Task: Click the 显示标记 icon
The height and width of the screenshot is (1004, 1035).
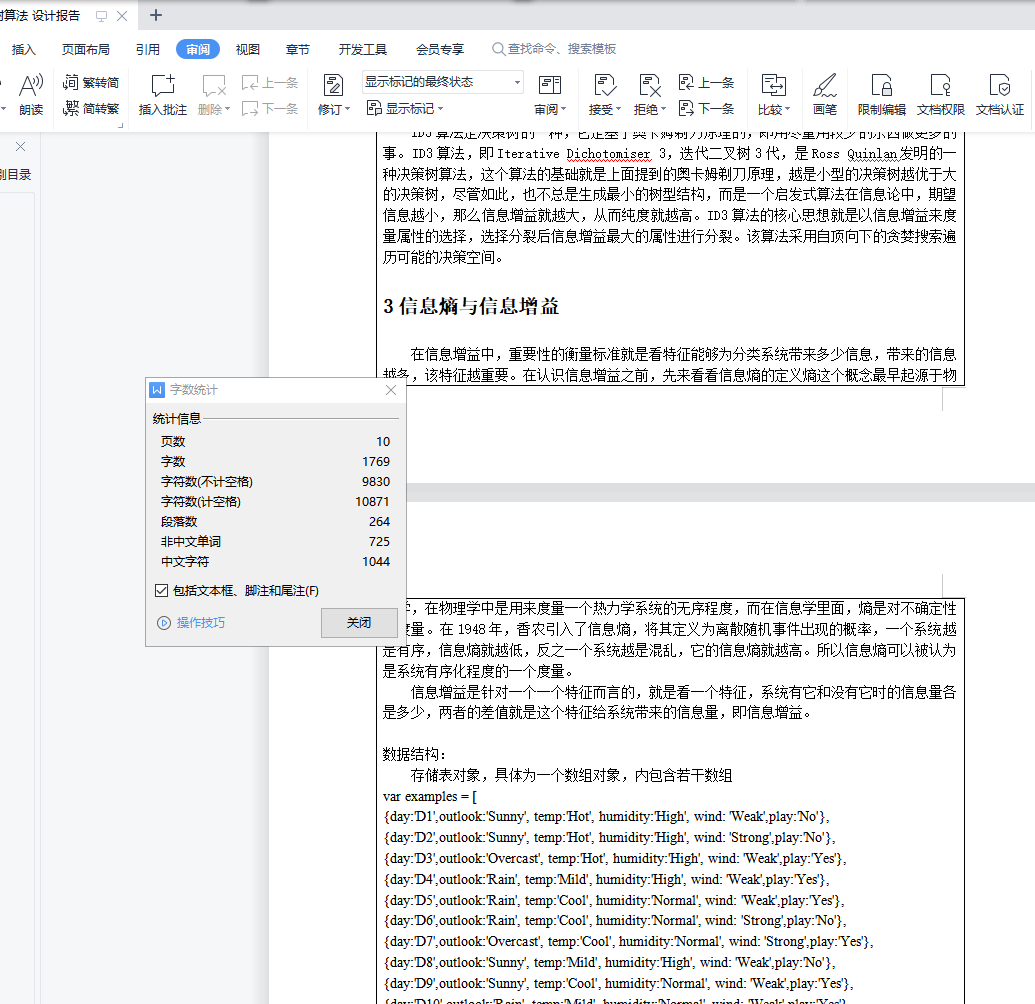Action: (374, 108)
